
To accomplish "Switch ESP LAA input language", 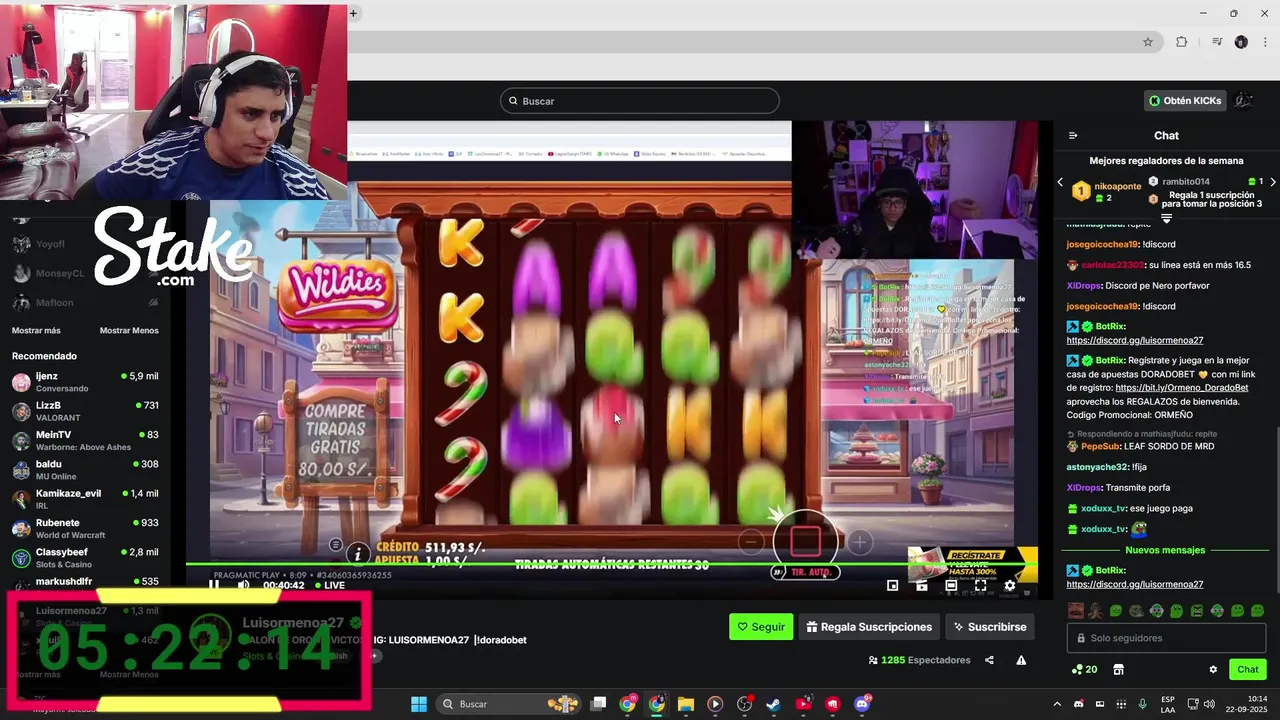I will (x=1168, y=704).
